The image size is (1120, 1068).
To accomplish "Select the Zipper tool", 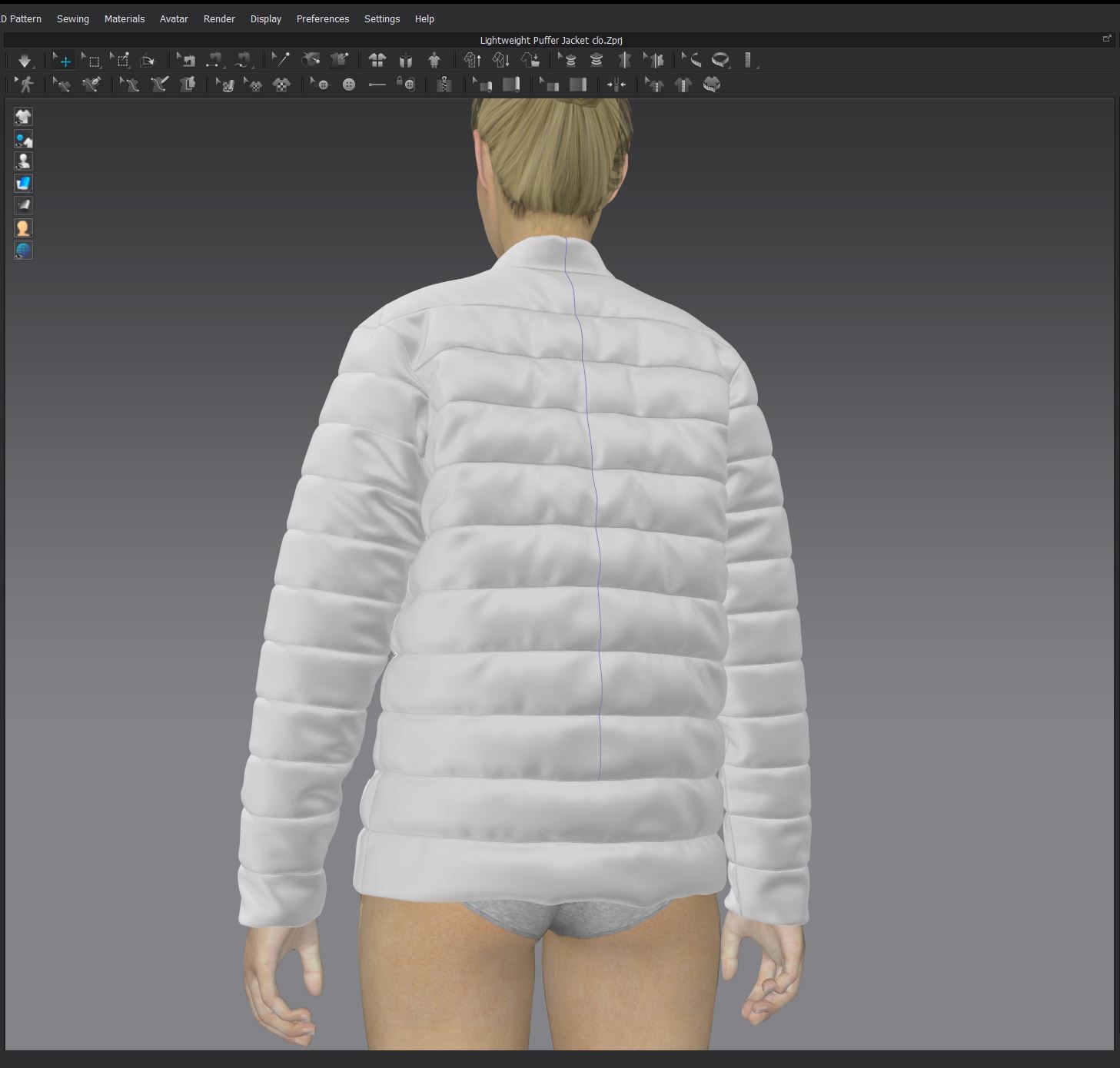I will click(444, 85).
